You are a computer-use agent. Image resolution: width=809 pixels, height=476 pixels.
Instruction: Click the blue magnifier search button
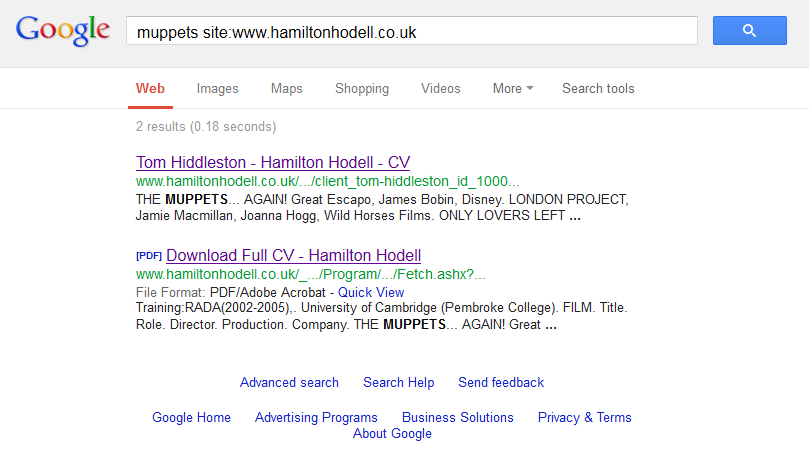coord(749,31)
